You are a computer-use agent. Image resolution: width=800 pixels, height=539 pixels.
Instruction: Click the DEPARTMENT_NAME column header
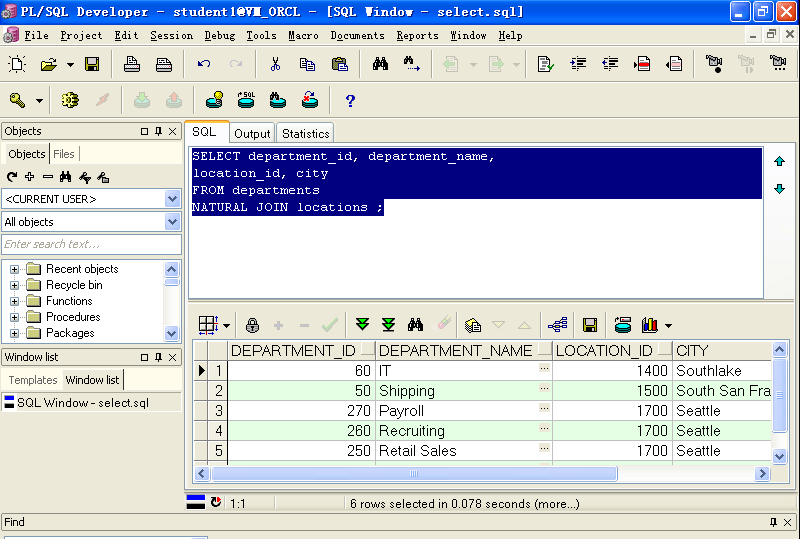(x=455, y=350)
